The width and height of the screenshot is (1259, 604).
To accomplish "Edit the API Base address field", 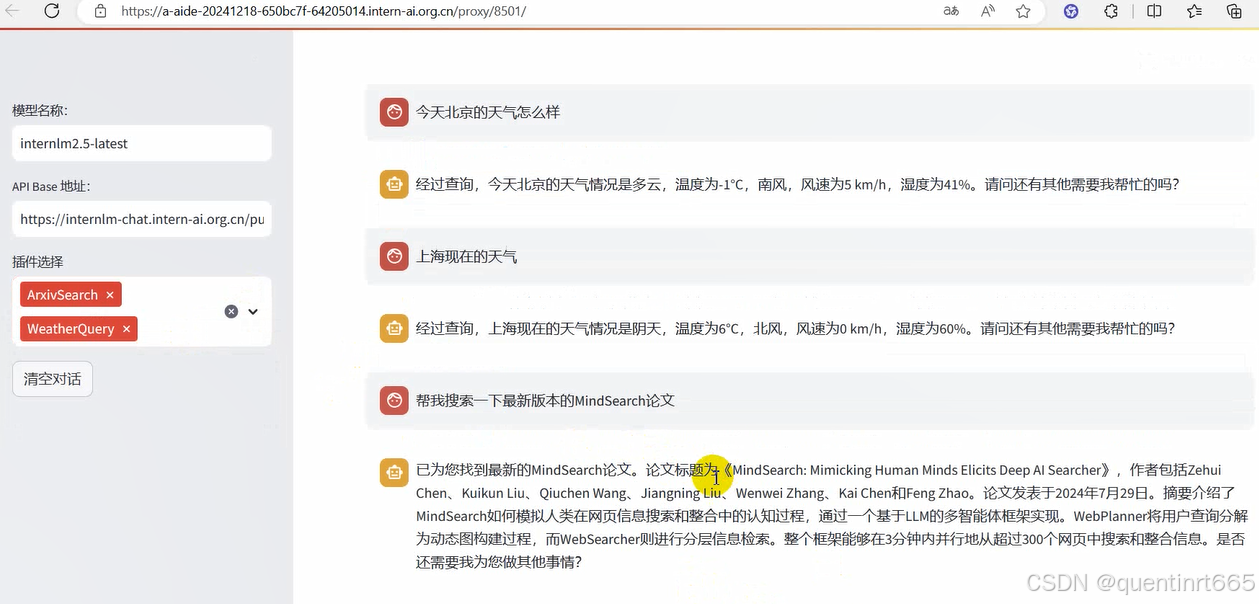I will coord(141,219).
